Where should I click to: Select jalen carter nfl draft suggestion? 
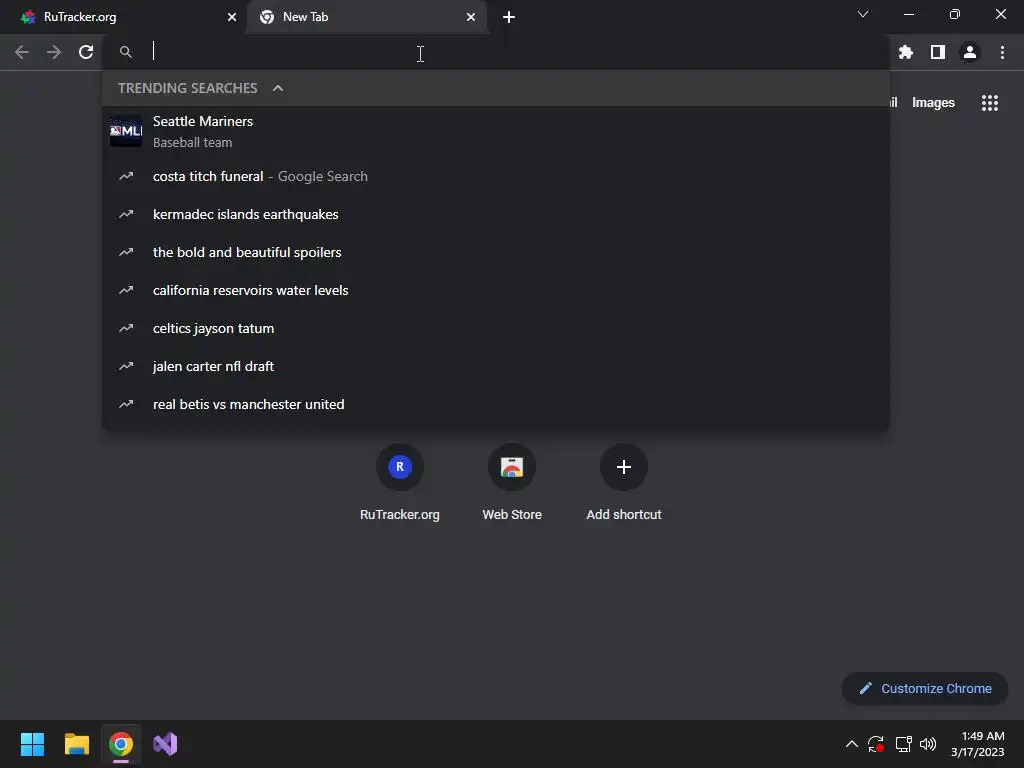496,366
